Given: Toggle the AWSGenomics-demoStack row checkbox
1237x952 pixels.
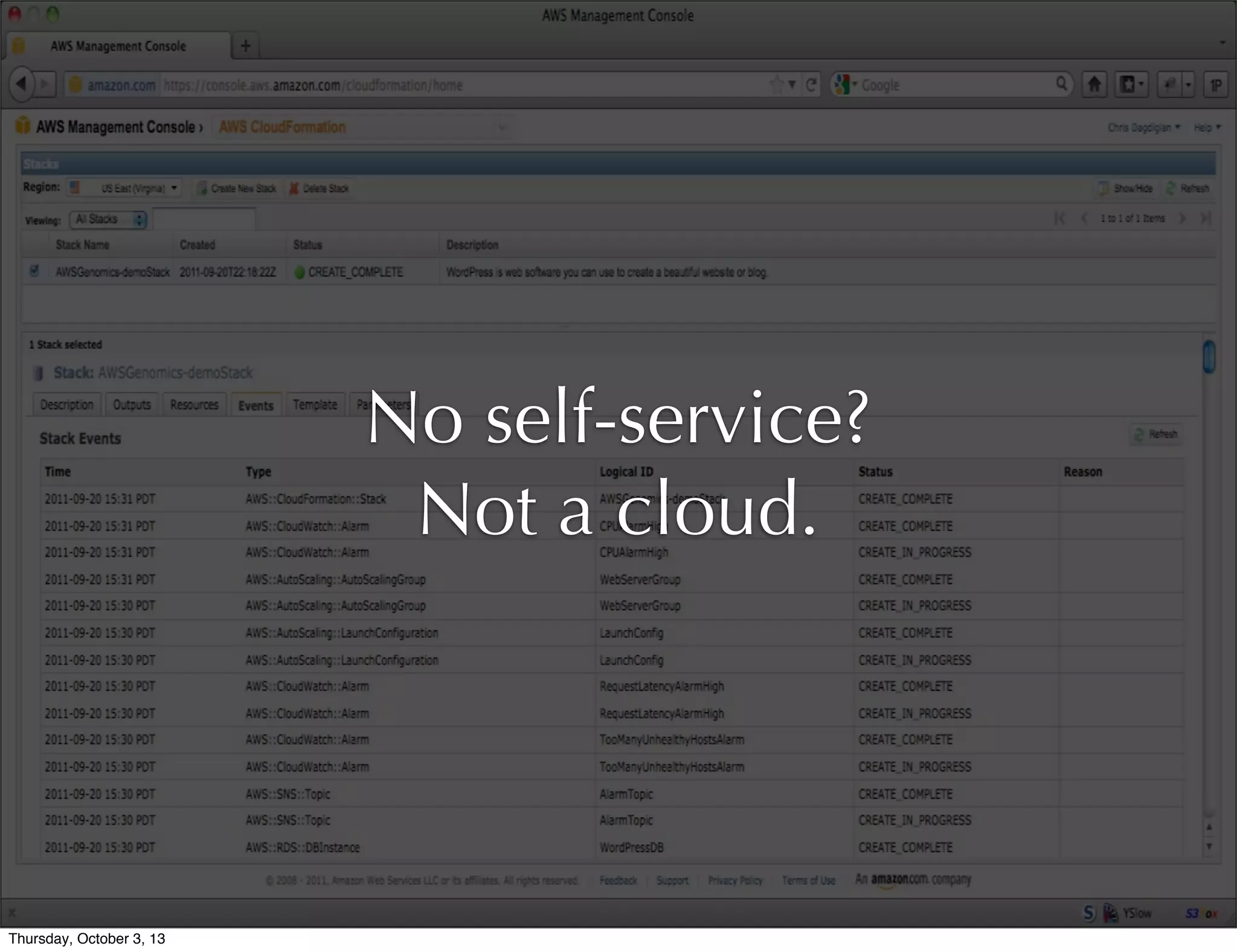Looking at the screenshot, I should point(34,271).
